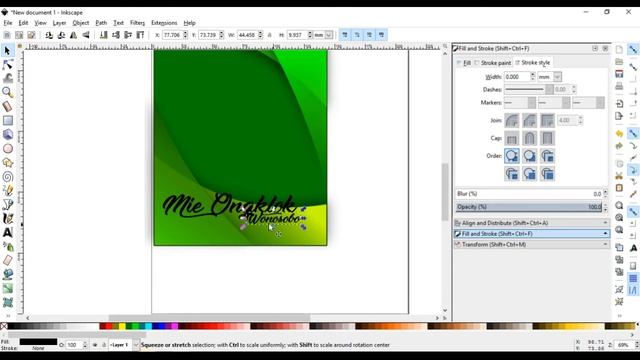The width and height of the screenshot is (640, 360).
Task: Open the Filters menu
Action: [138, 23]
